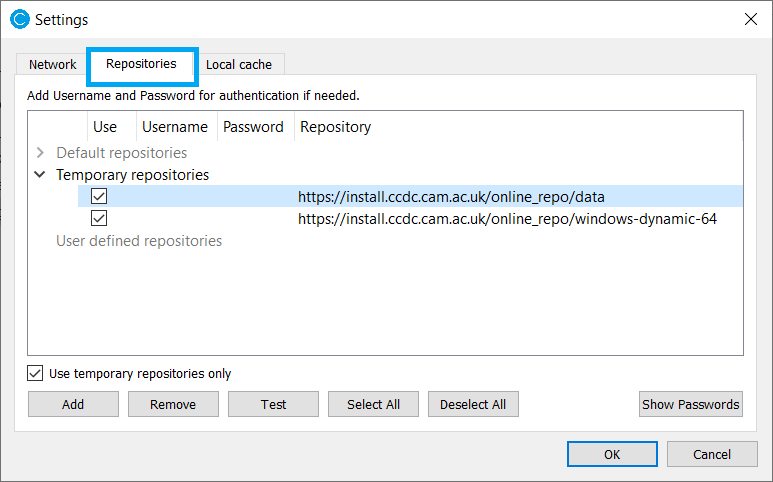This screenshot has width=773, height=482.
Task: Open the Local cache tab
Action: pyautogui.click(x=238, y=64)
